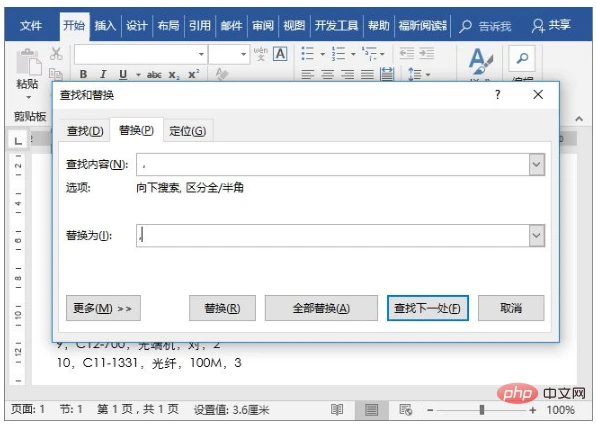Toggle Bold formatting in the ribbon
The width and height of the screenshot is (596, 426).
[x=83, y=74]
